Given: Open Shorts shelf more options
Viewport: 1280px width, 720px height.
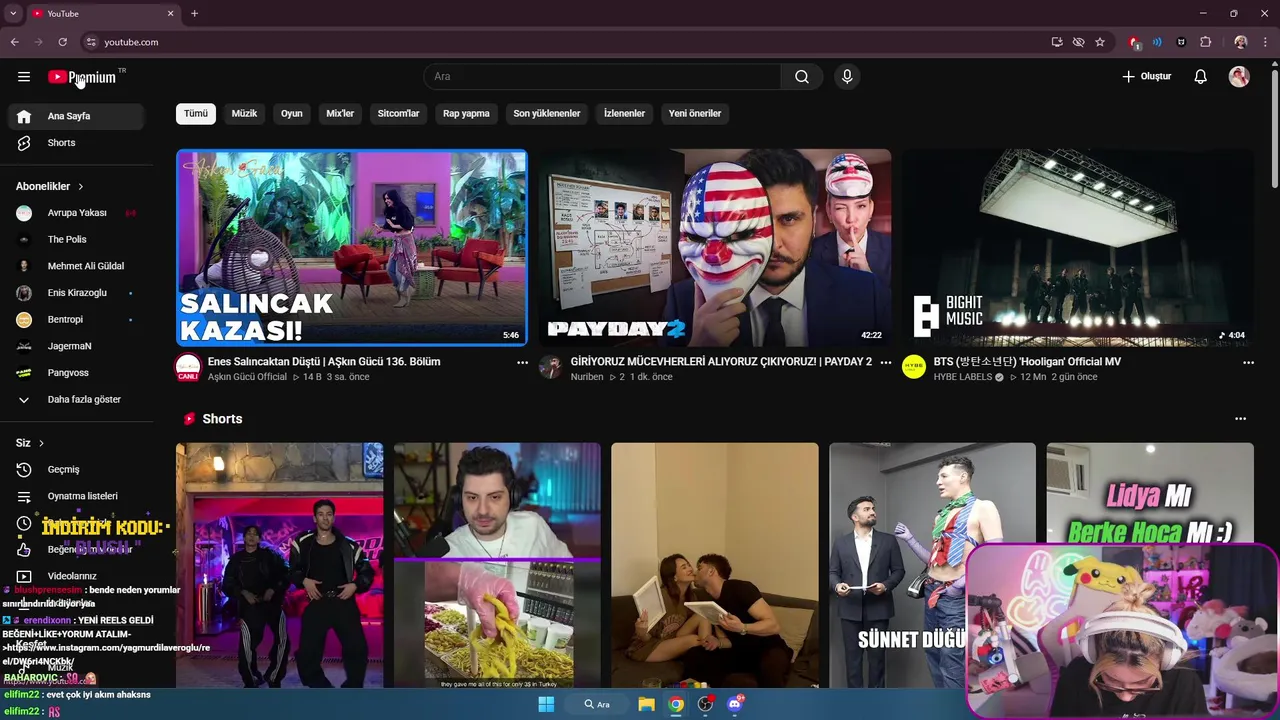Looking at the screenshot, I should tap(1240, 419).
